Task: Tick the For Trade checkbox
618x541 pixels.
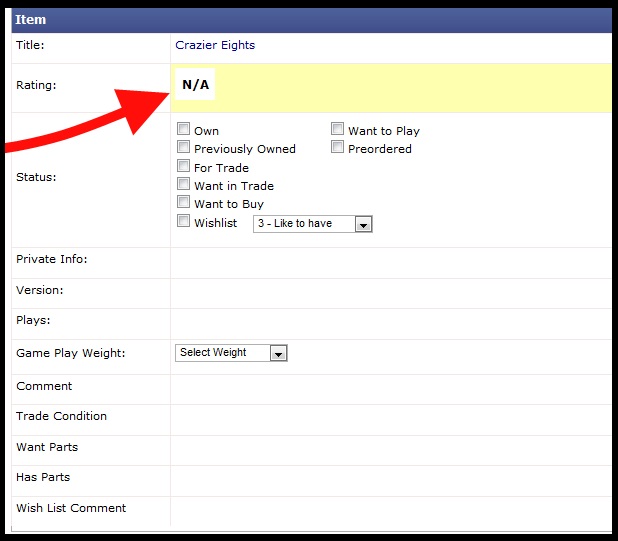Action: click(184, 166)
